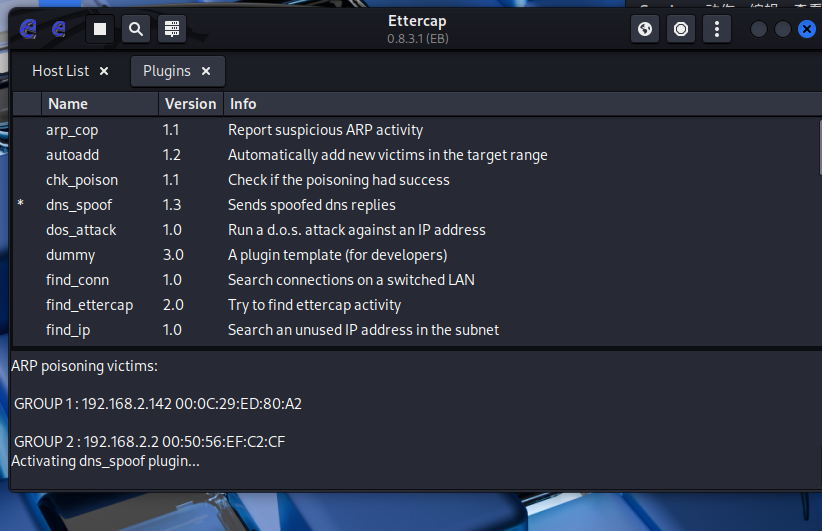This screenshot has height=531, width=822.
Task: Click the plugin list vertical scrollbar
Action: [820, 147]
